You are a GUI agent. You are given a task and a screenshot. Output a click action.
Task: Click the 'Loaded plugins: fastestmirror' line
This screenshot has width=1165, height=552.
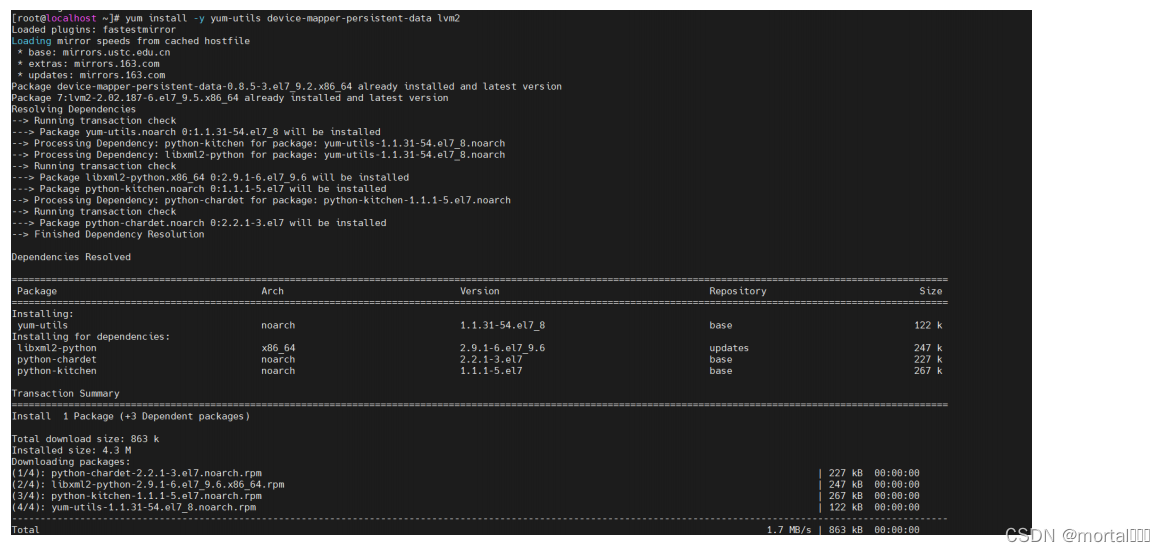93,30
